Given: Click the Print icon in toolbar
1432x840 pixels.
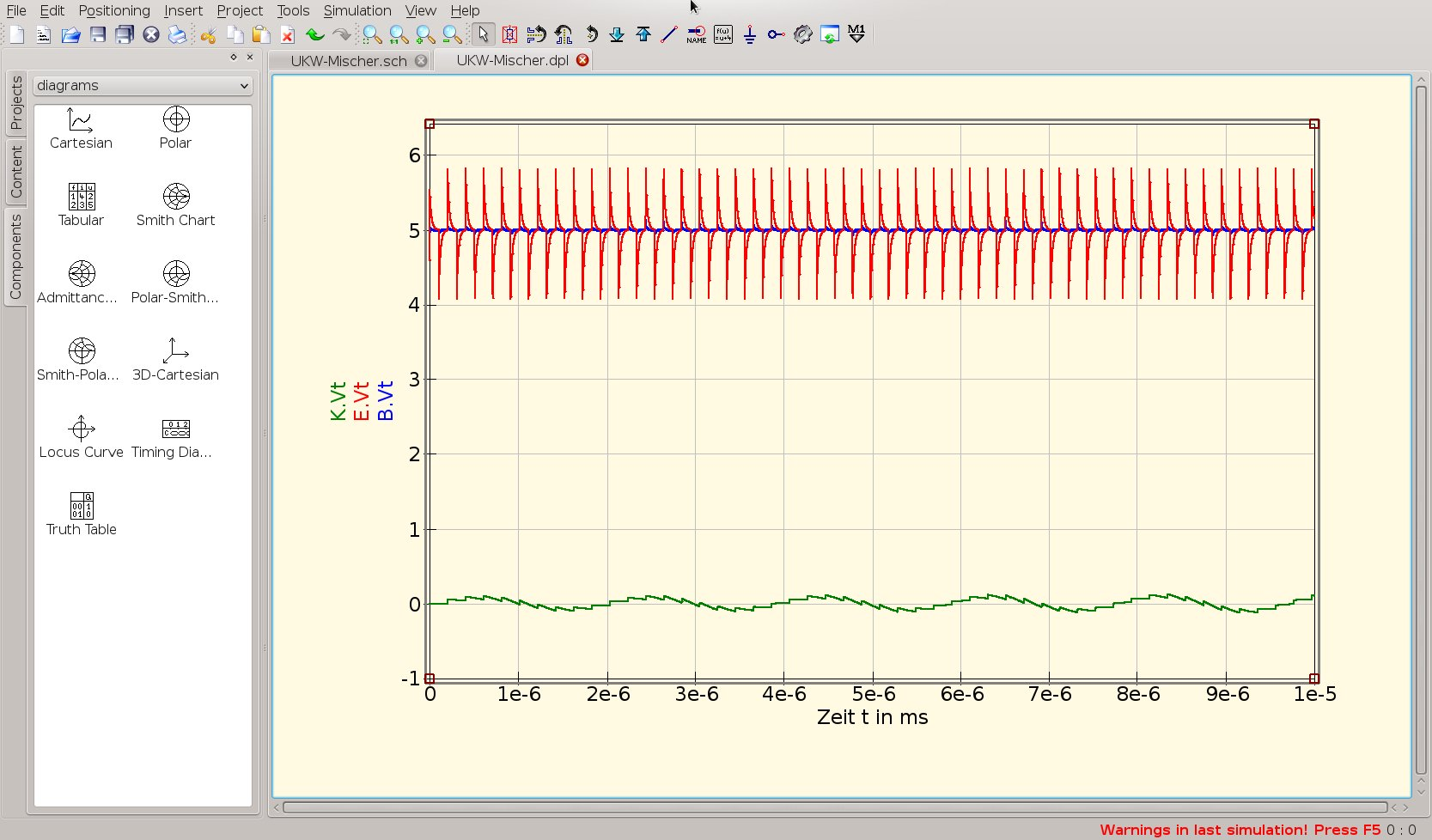Looking at the screenshot, I should (x=177, y=34).
